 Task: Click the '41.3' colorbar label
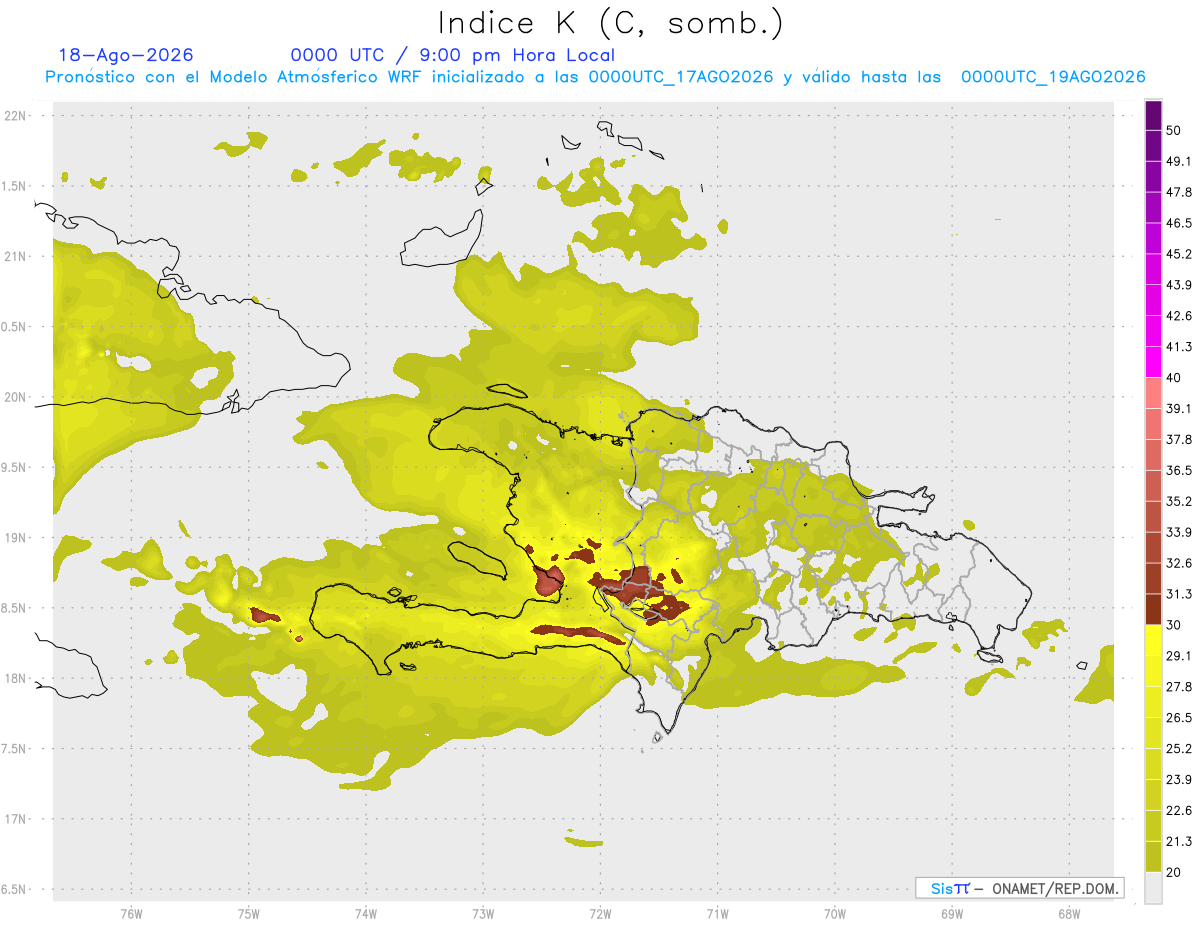tap(1180, 347)
